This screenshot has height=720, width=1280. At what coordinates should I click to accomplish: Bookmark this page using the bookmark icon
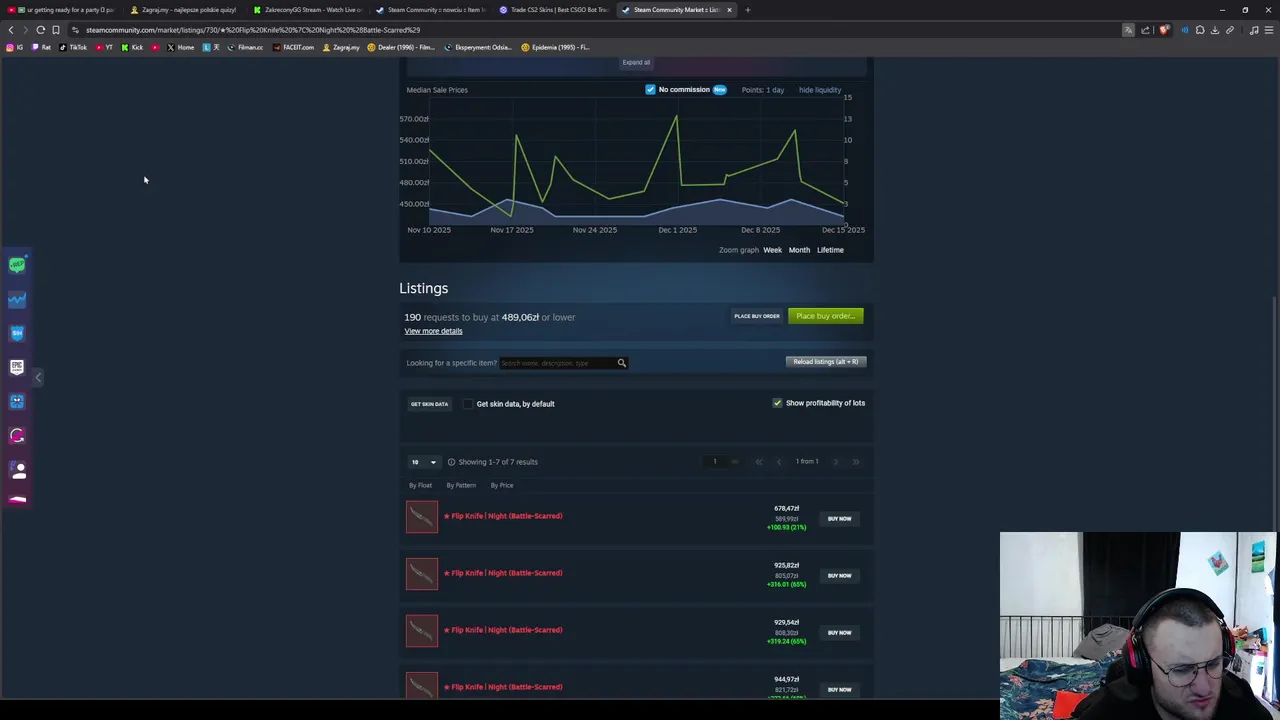pyautogui.click(x=56, y=30)
